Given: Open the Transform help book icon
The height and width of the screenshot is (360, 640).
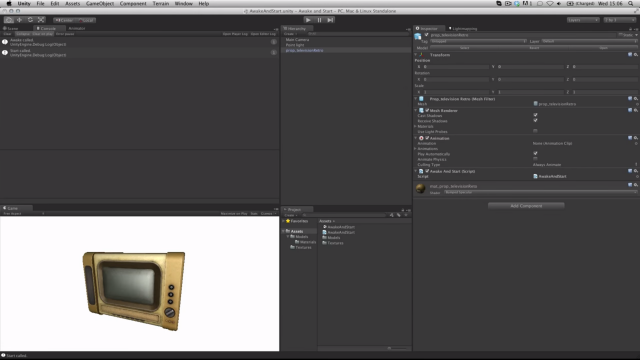Looking at the screenshot, I should coord(630,55).
